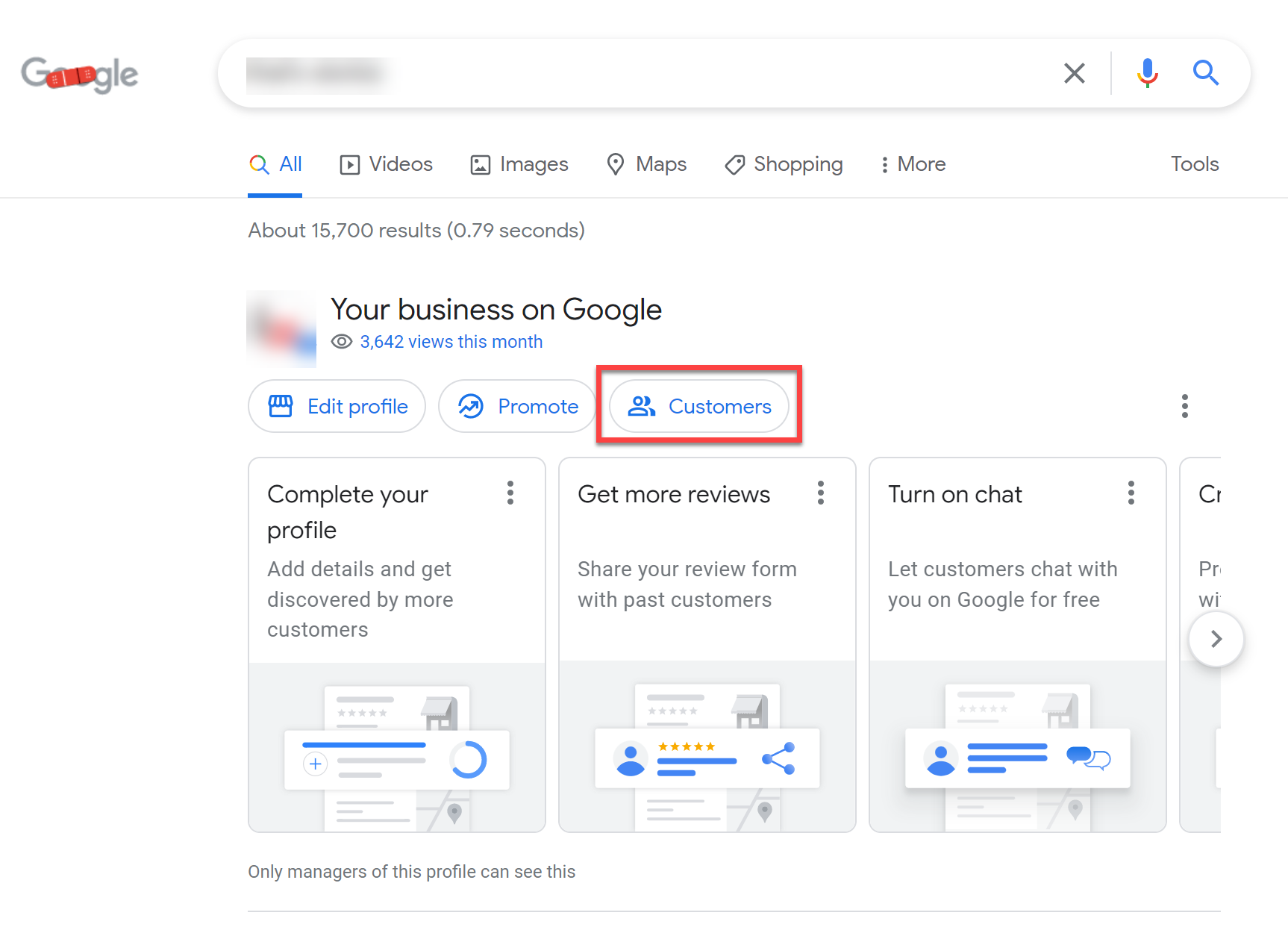This screenshot has width=1288, height=933.
Task: Click the search magnifier icon
Action: pos(1206,73)
